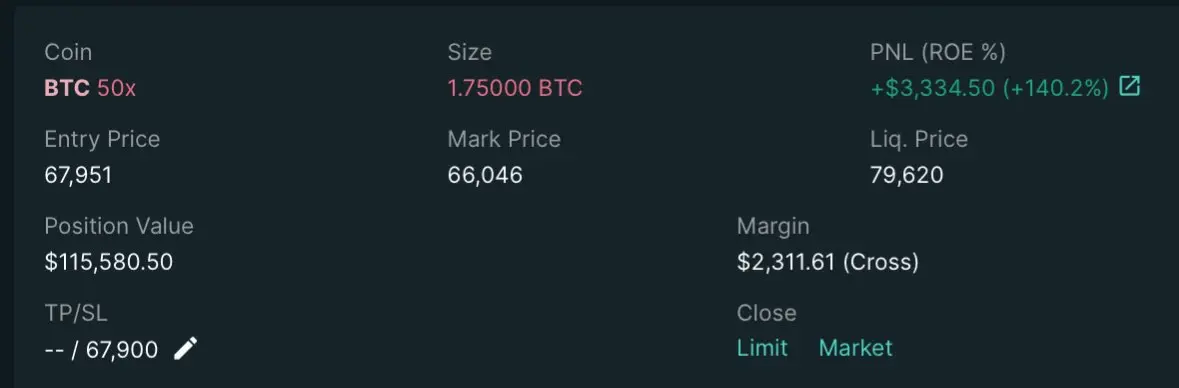Click the Liq. Price value 79,620
The height and width of the screenshot is (388, 1179).
pyautogui.click(x=907, y=175)
